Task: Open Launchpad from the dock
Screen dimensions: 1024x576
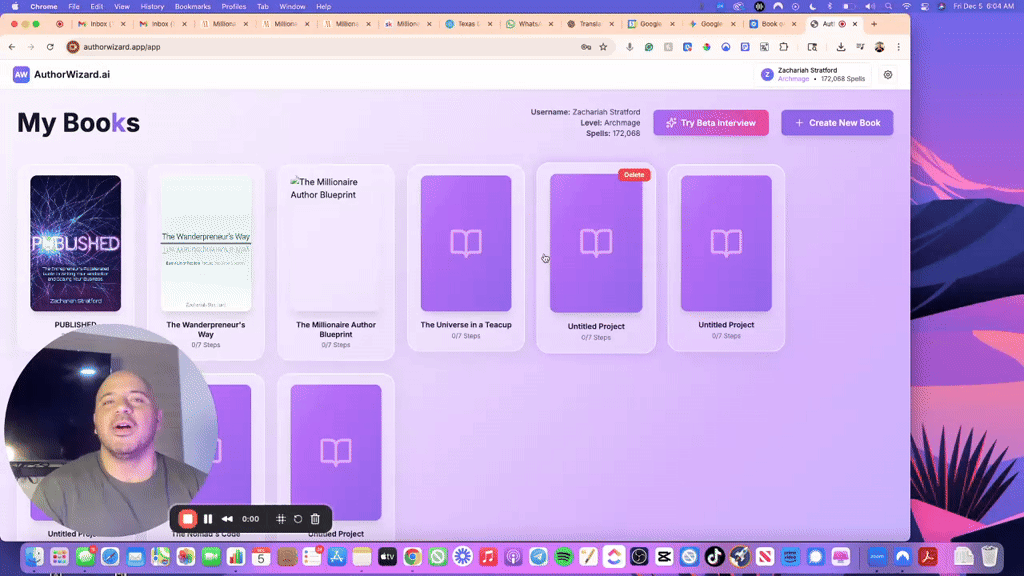Action: (x=59, y=556)
